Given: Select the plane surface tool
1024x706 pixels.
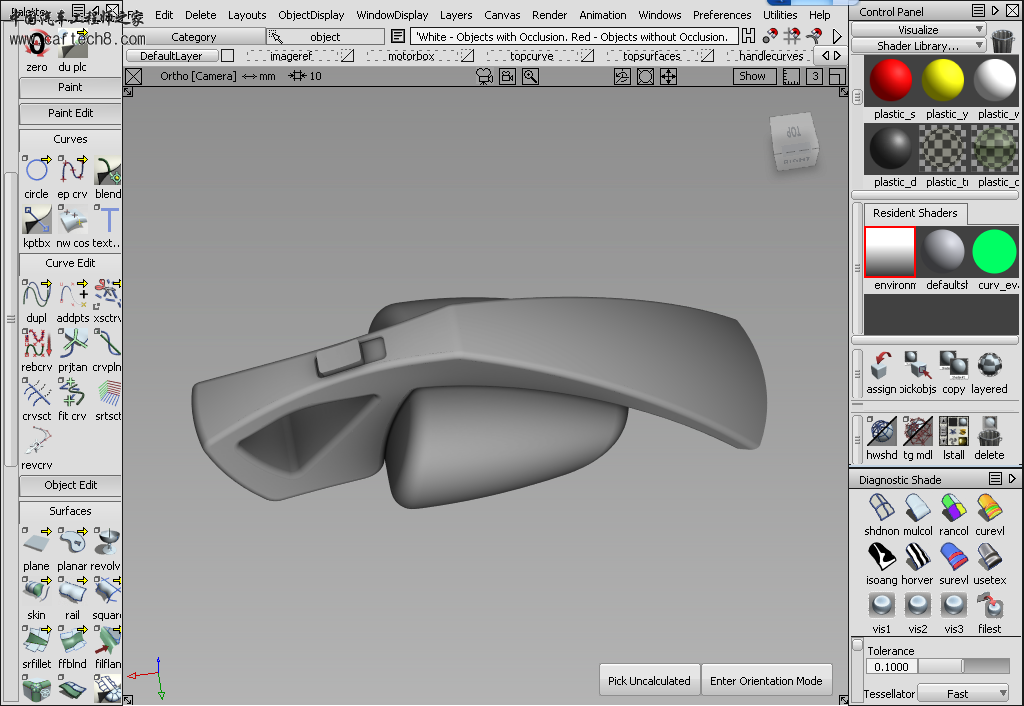Looking at the screenshot, I should [37, 542].
